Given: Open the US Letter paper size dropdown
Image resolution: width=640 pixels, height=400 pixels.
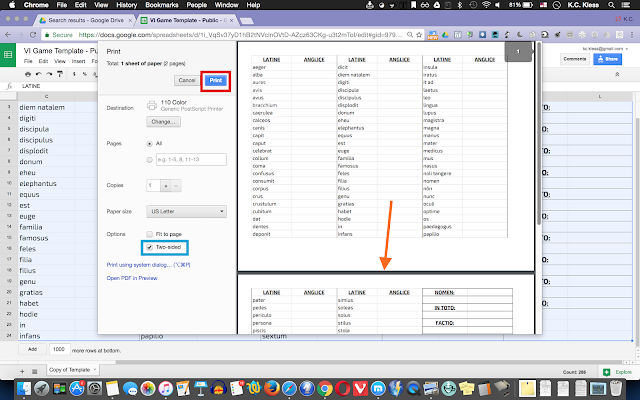Looking at the screenshot, I should click(187, 211).
